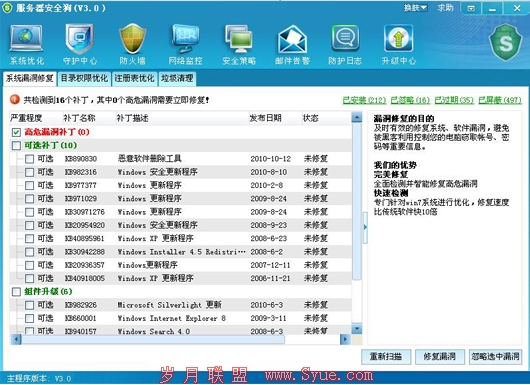Select 恶意软件删除工具 description text
Image resolution: width=530 pixels, height=385 pixels.
pyautogui.click(x=150, y=159)
